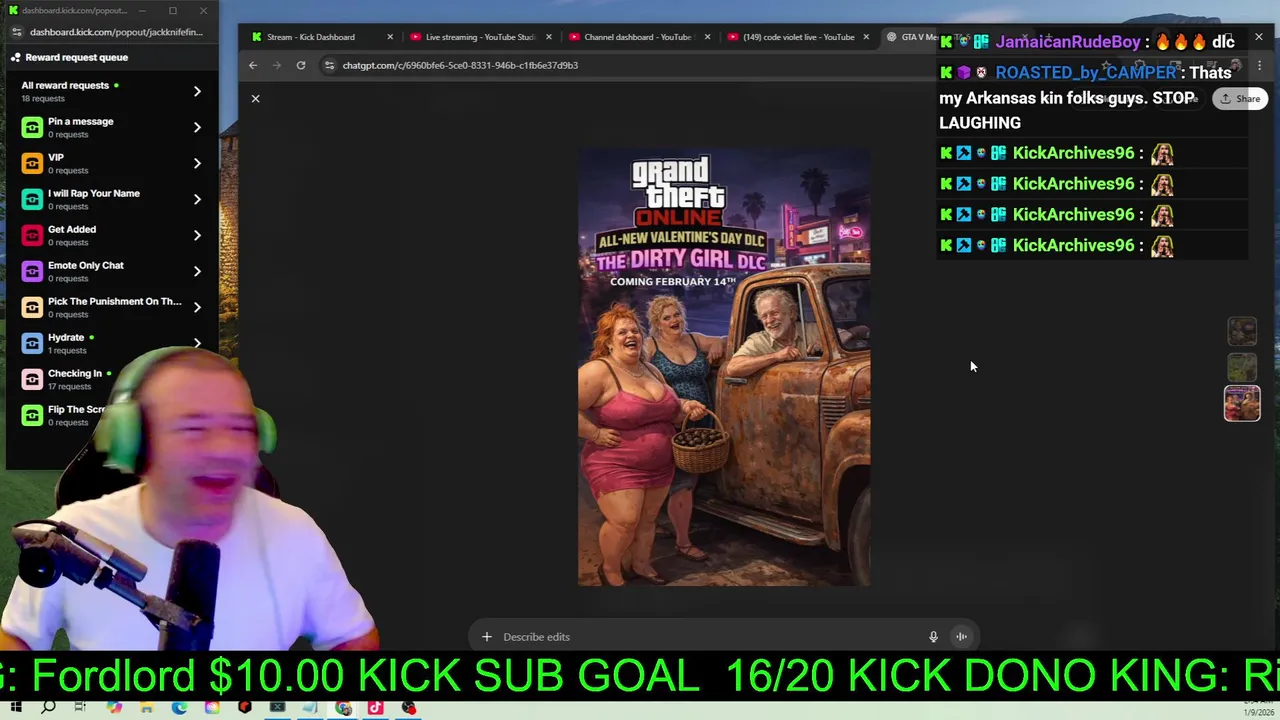
Task: Start voice mode with the waveform icon
Action: 961,637
